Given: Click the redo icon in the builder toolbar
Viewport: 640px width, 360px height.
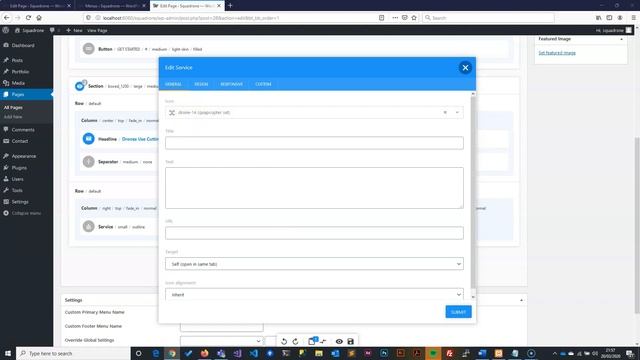Looking at the screenshot, I should (296, 341).
